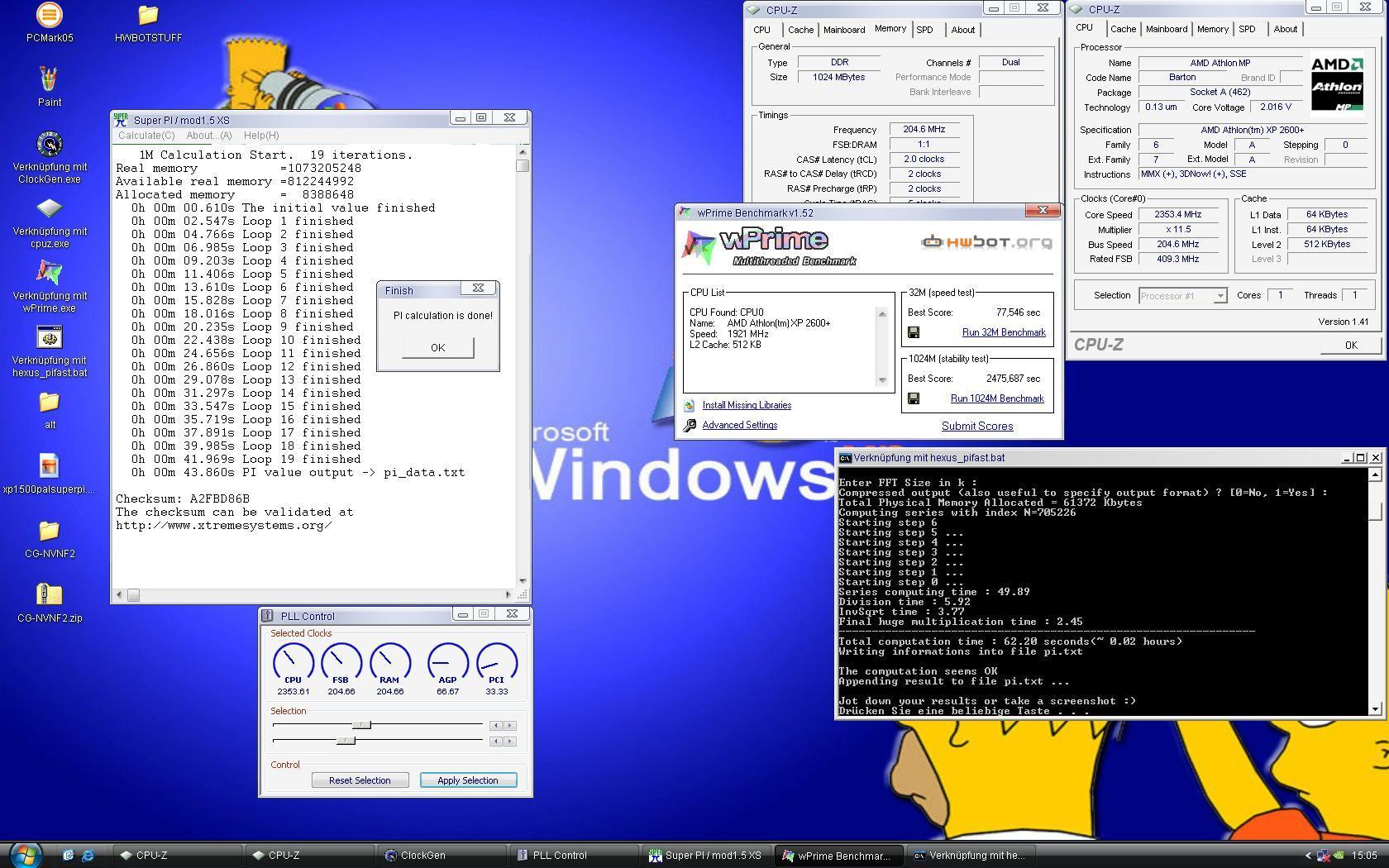Select the xp1500palsuperpi file icon
This screenshot has width=1389, height=868.
(50, 466)
